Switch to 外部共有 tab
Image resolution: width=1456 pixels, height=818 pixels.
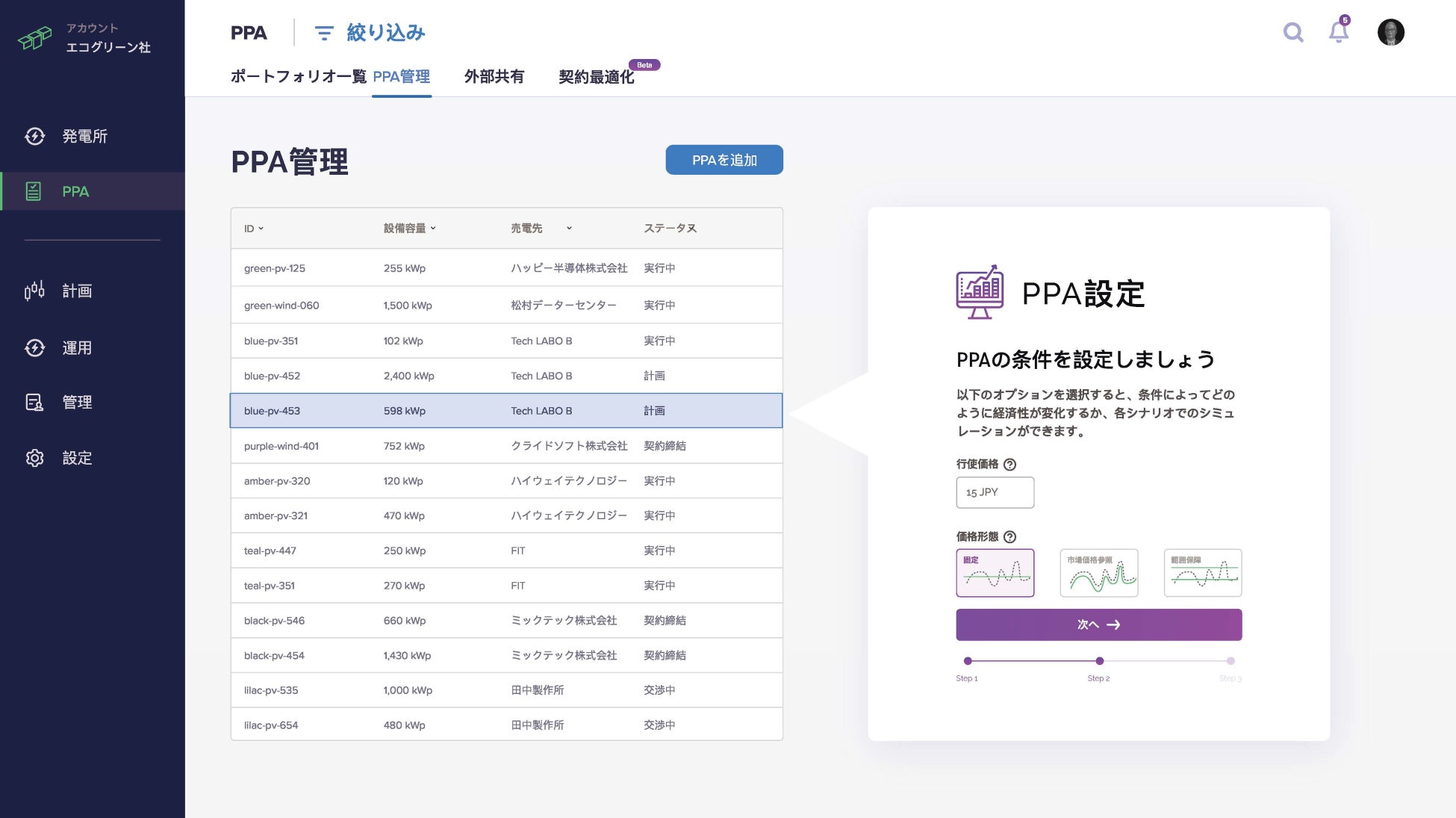click(494, 76)
